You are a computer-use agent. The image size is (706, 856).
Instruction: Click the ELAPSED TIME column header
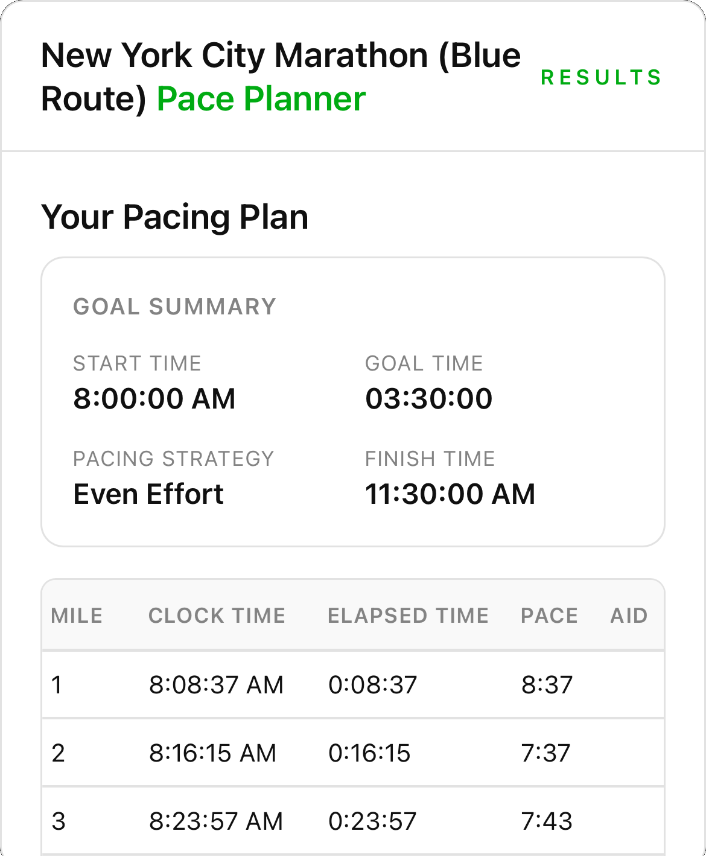coord(408,616)
